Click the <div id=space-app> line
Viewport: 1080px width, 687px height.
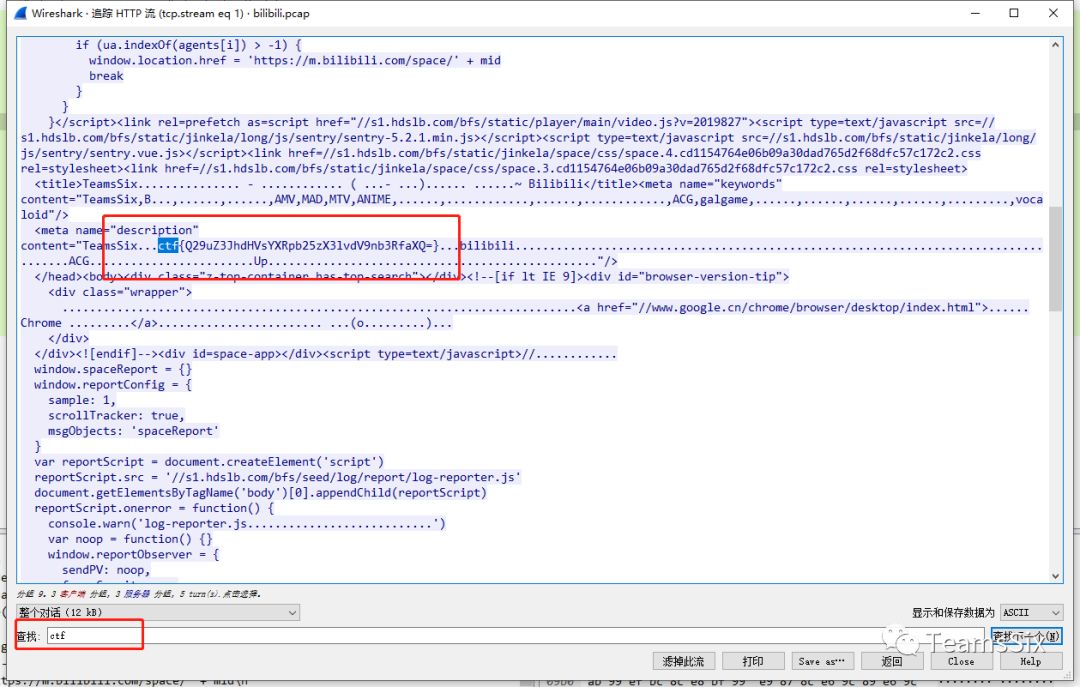(x=325, y=354)
